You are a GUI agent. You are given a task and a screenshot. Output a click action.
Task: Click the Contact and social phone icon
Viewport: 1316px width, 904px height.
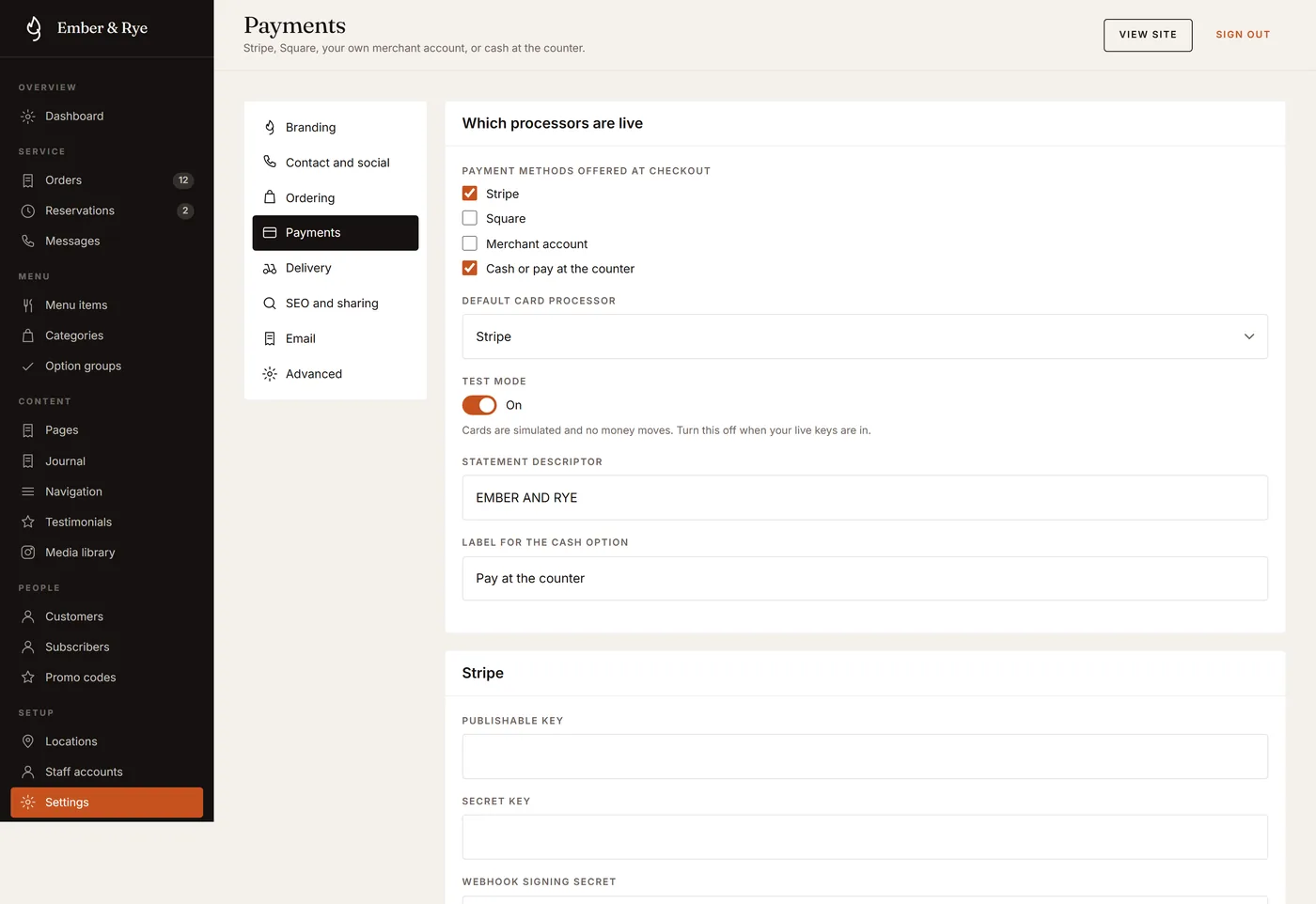[x=270, y=163]
